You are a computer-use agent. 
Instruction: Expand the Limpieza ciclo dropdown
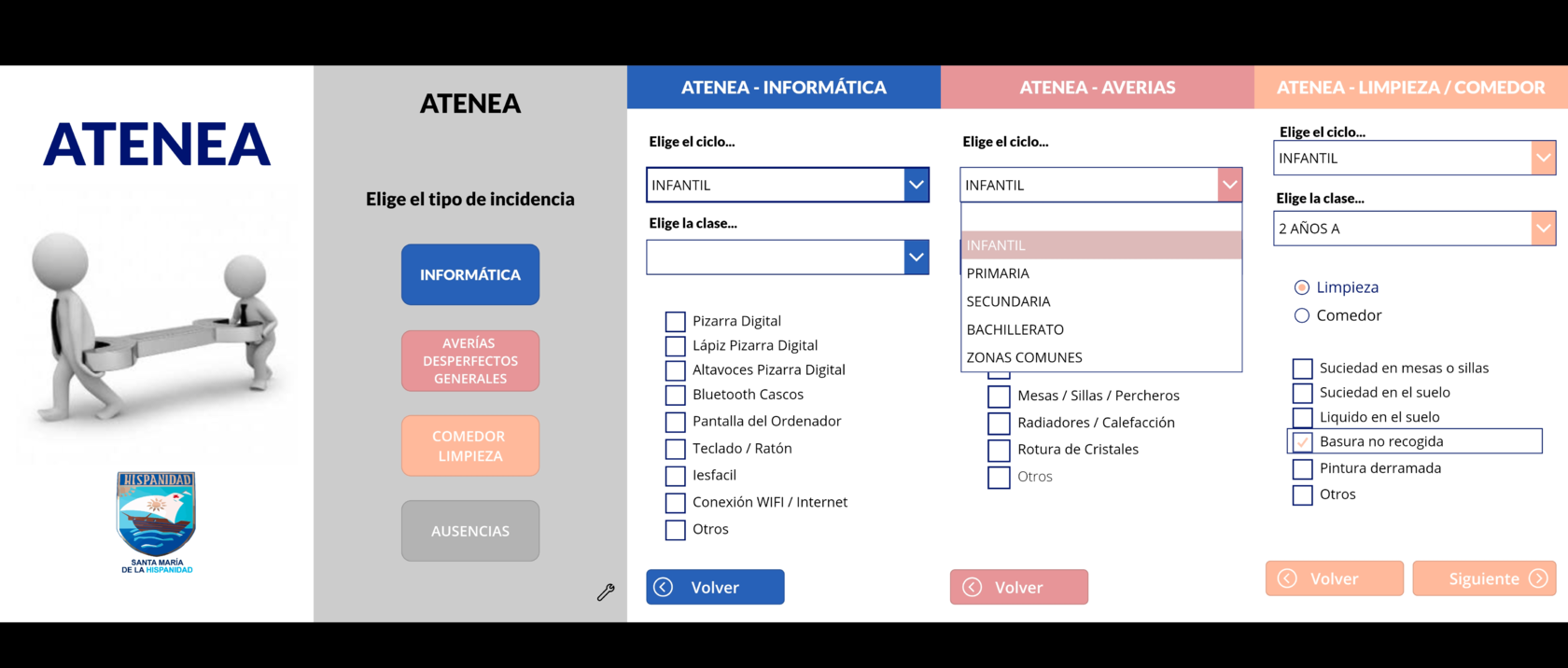pos(1543,158)
